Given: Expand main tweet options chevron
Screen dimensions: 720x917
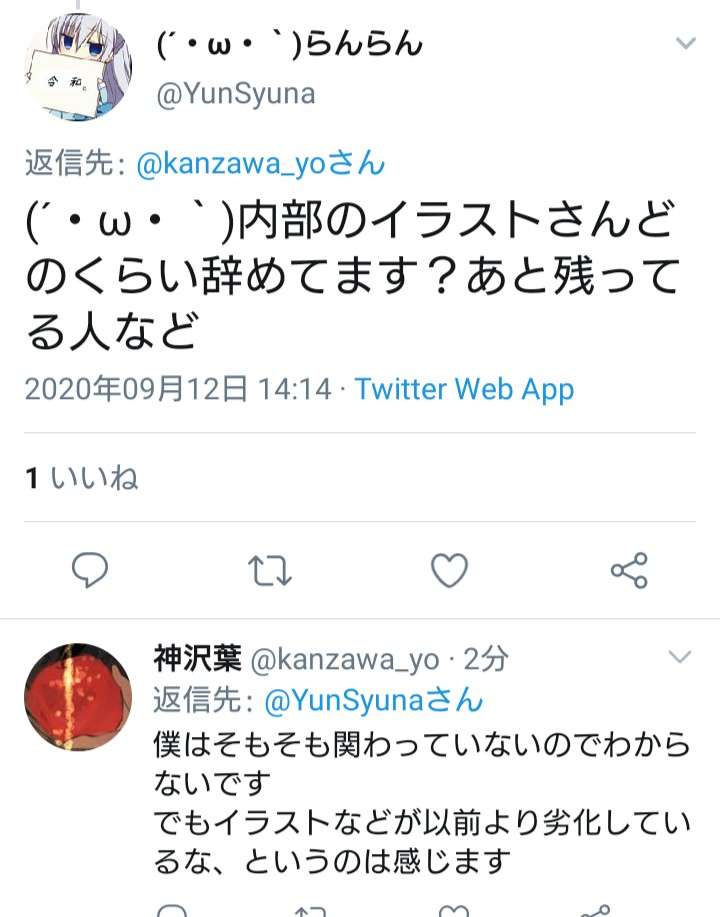Looking at the screenshot, I should (685, 43).
